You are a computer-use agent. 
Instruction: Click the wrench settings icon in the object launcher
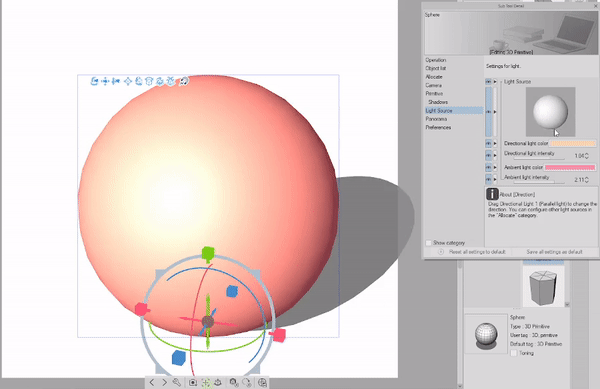(177, 382)
